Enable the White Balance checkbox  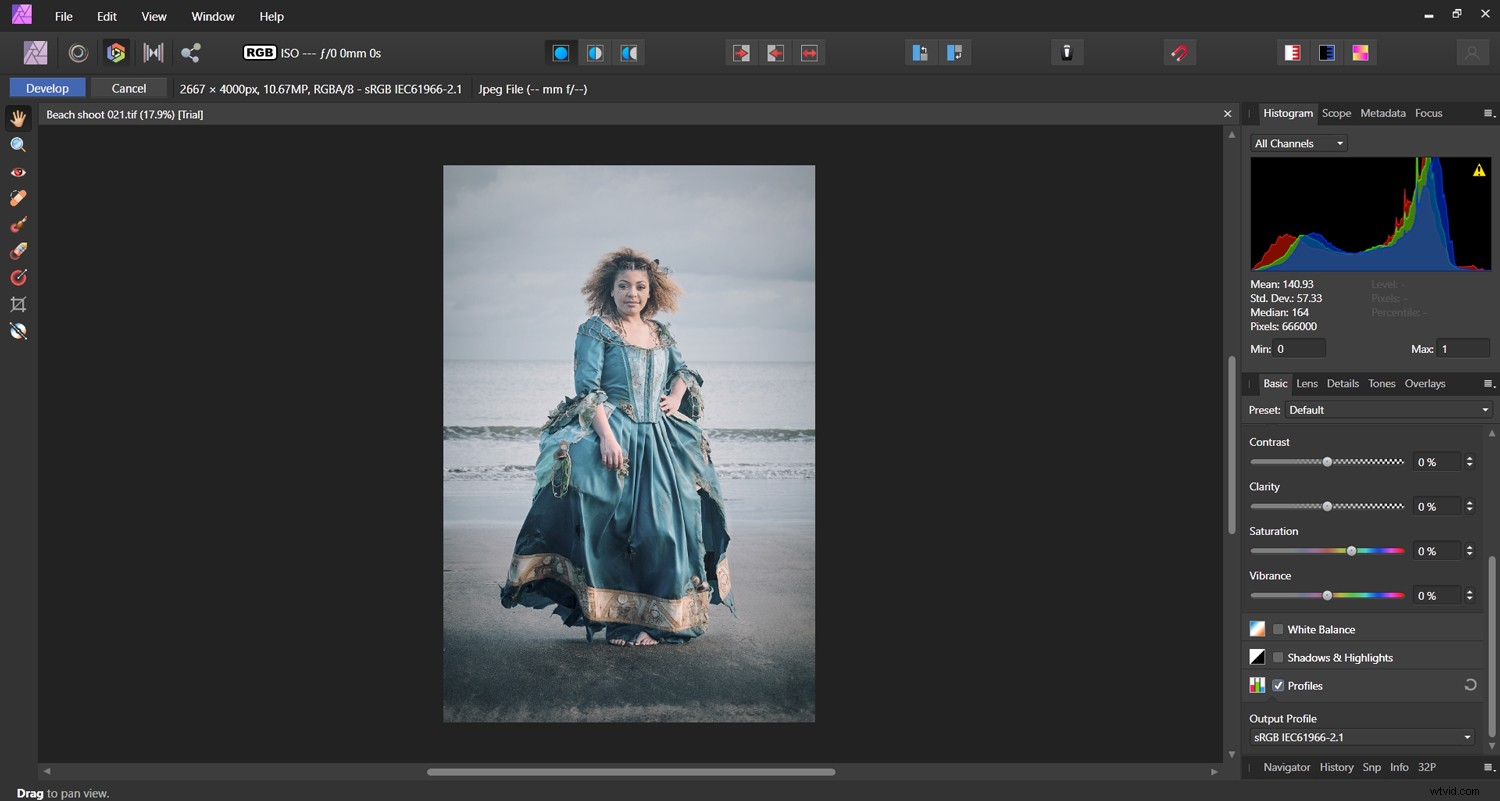point(1278,629)
